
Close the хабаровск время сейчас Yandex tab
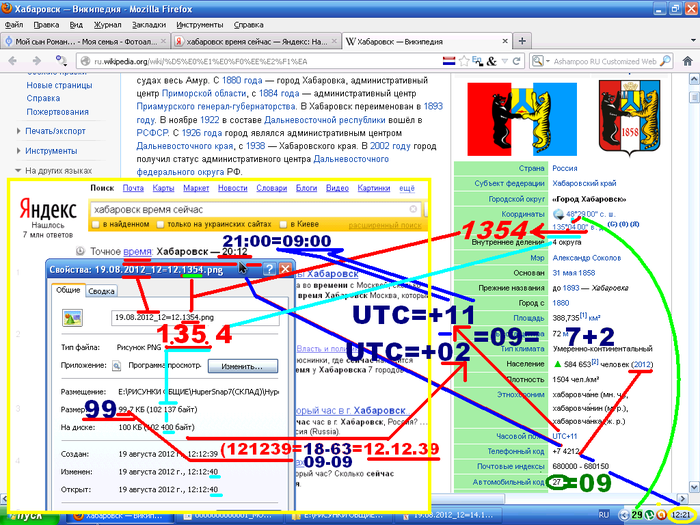(334, 41)
